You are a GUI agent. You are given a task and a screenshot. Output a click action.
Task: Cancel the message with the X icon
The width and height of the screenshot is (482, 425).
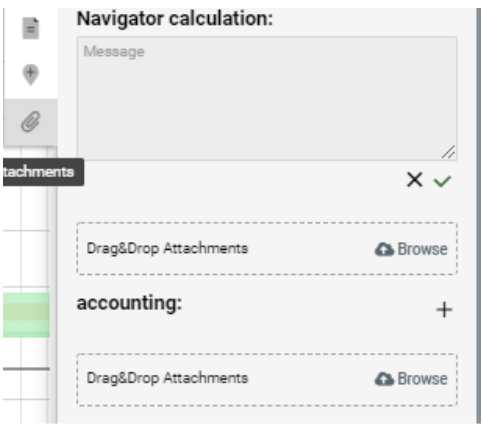click(x=414, y=180)
